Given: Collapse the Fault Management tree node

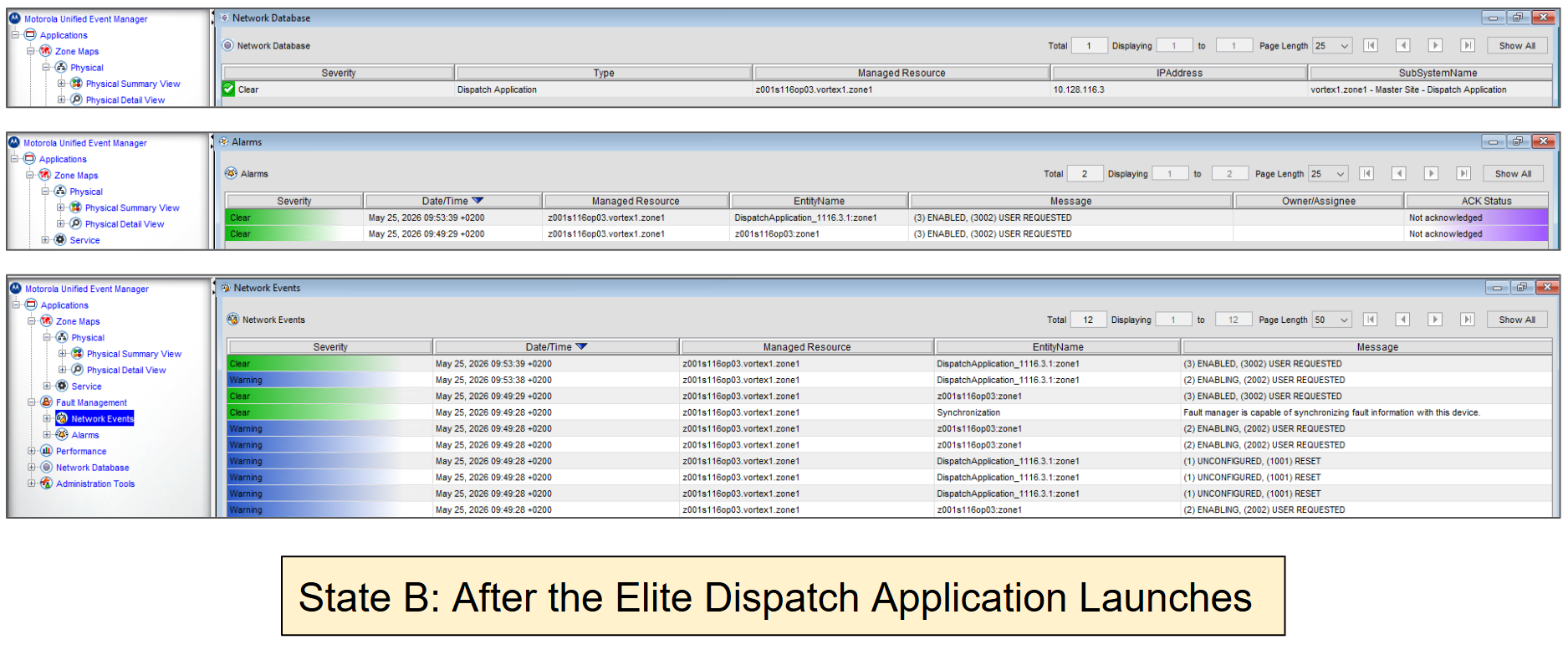Looking at the screenshot, I should point(31,402).
